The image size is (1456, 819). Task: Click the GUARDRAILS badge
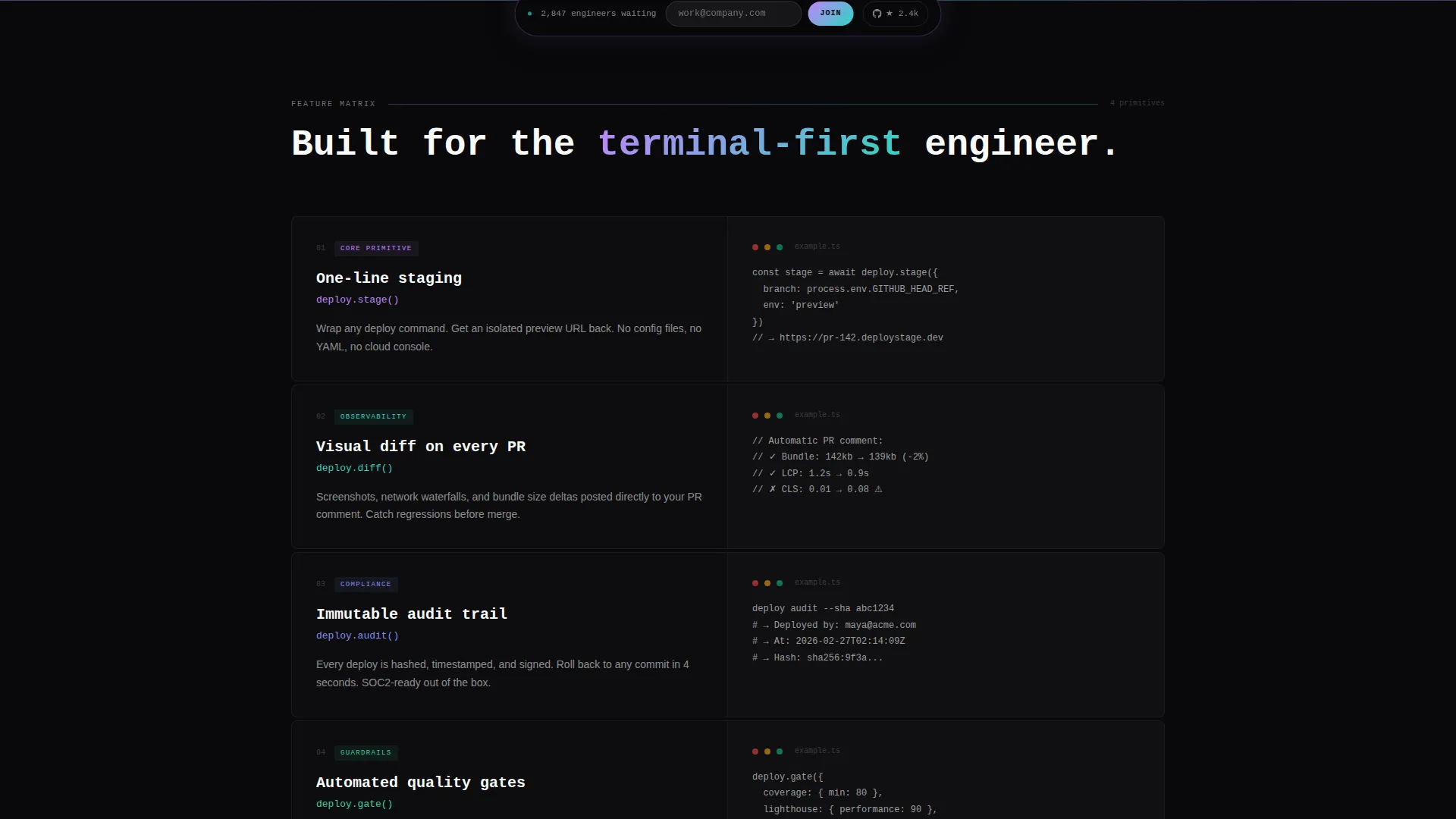pos(366,752)
